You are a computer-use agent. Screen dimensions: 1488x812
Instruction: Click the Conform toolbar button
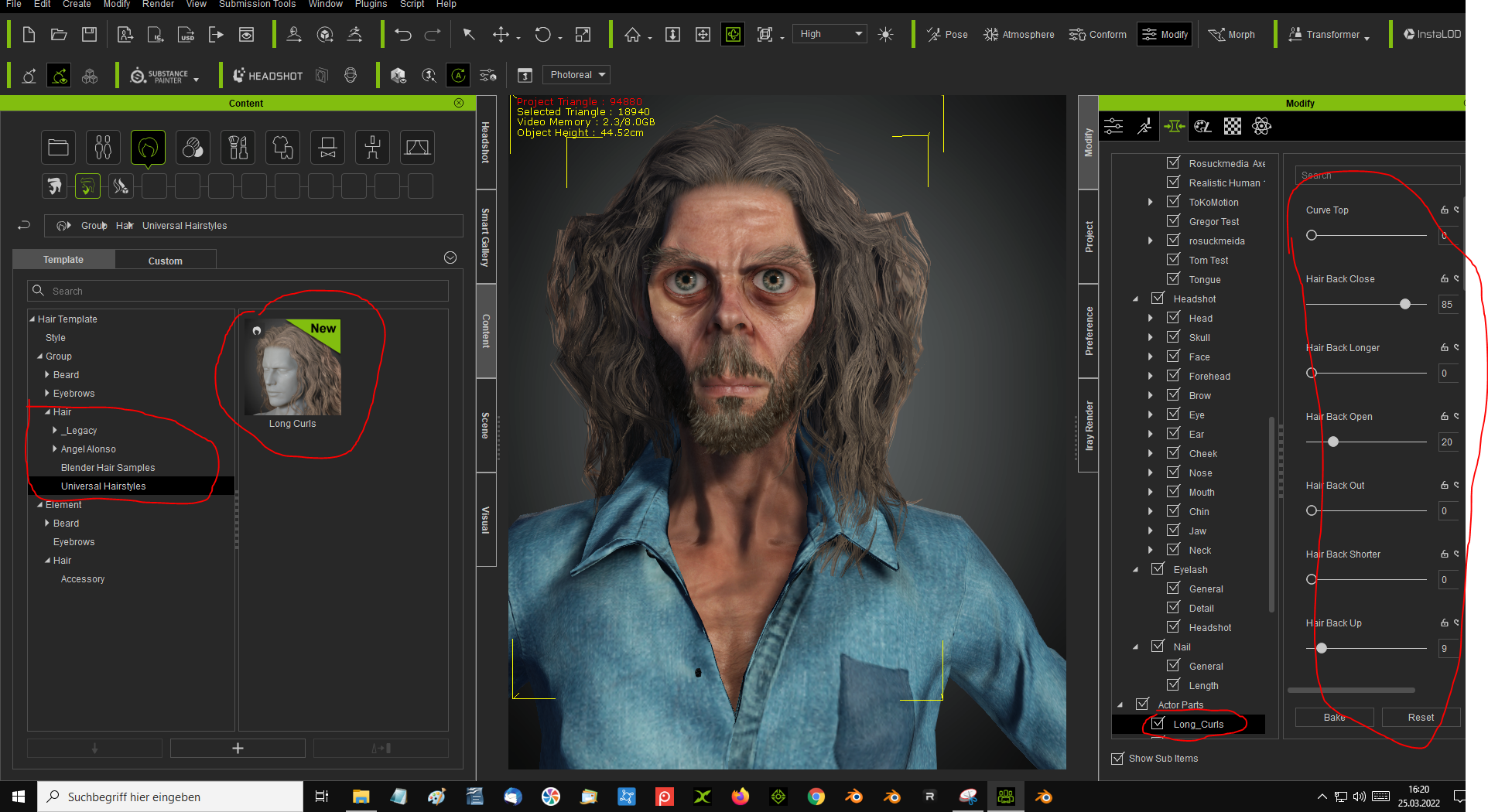coord(1098,34)
